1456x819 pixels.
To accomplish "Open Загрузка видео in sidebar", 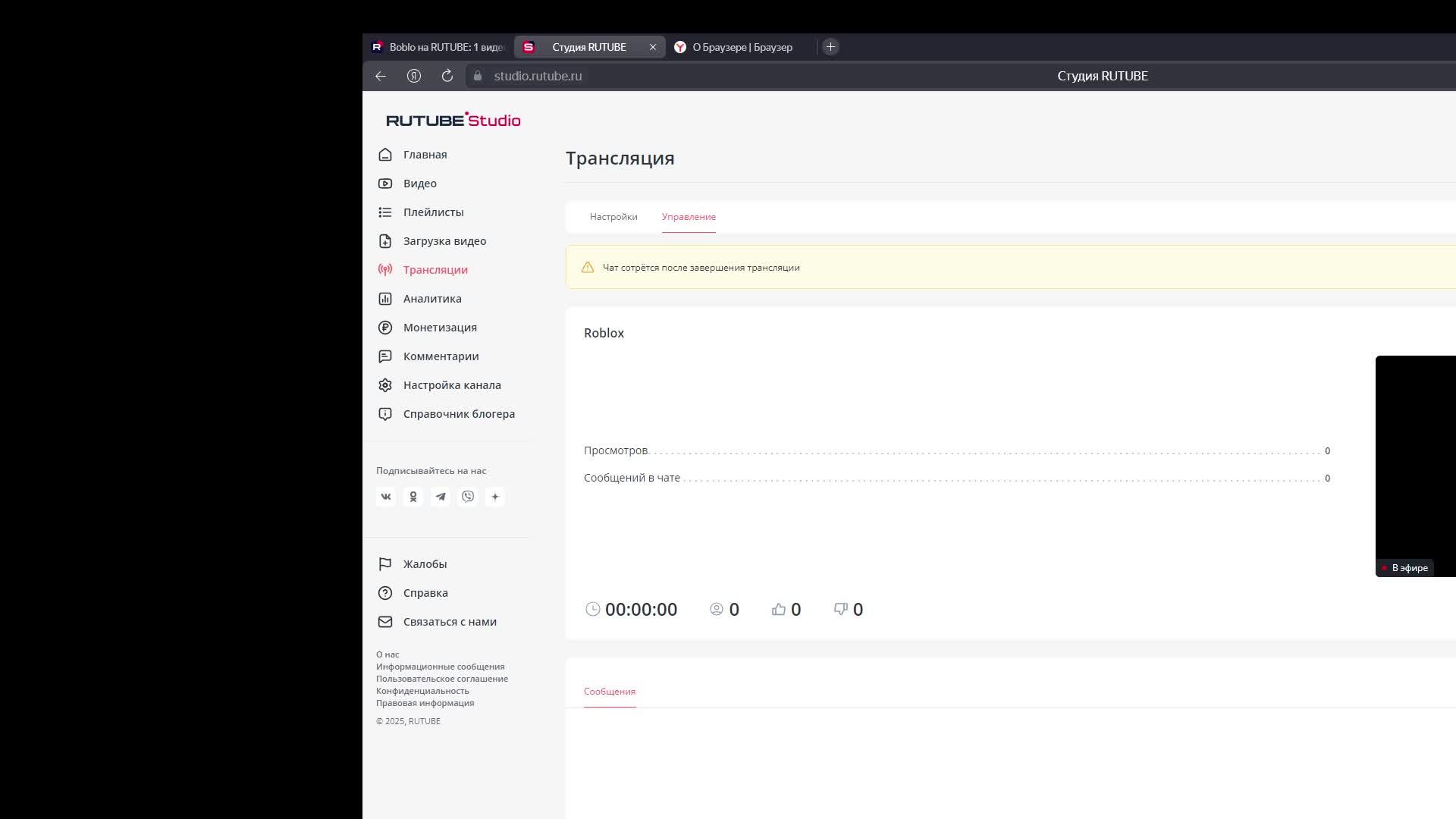I will [444, 241].
